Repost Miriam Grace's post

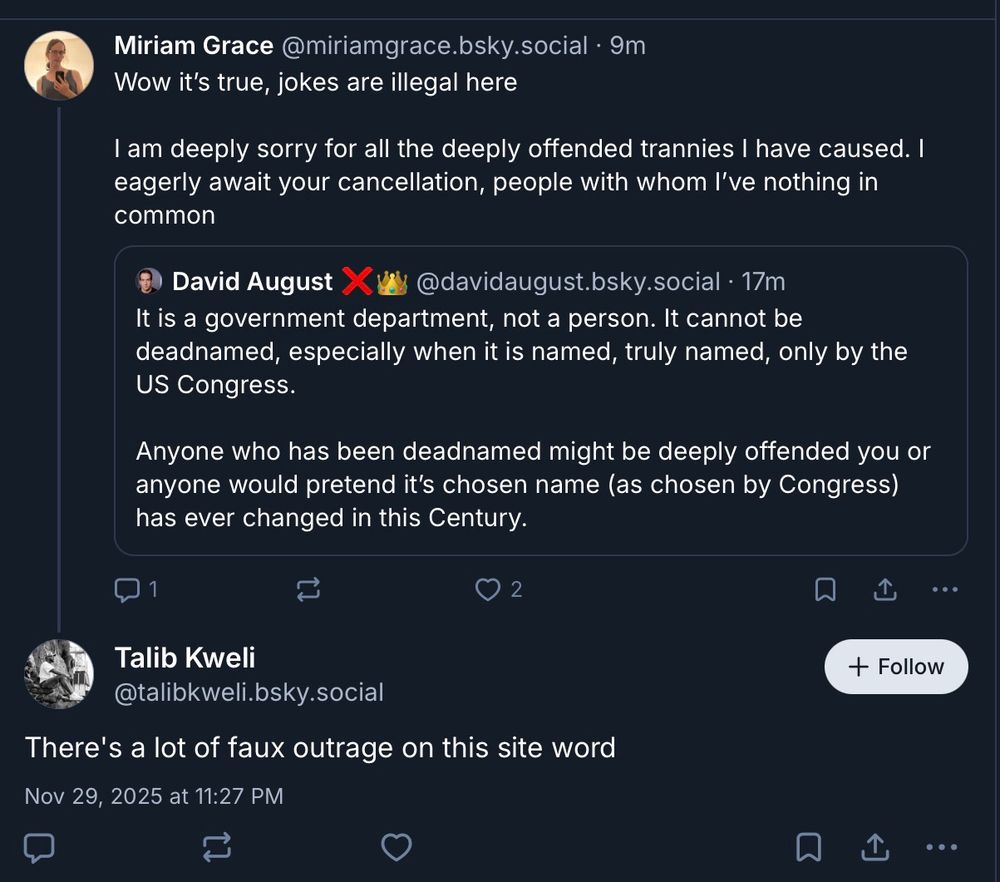[308, 590]
